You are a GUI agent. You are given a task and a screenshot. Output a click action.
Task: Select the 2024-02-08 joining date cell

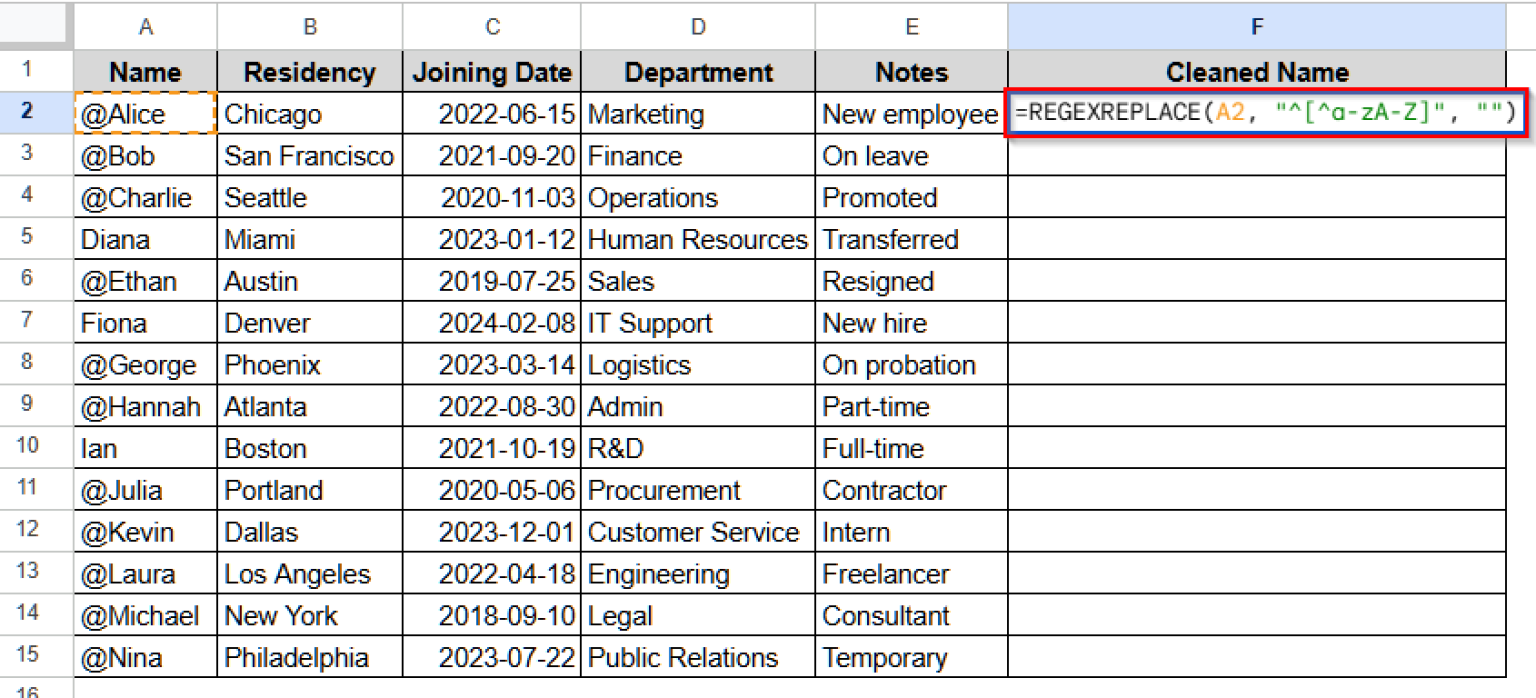[x=493, y=324]
